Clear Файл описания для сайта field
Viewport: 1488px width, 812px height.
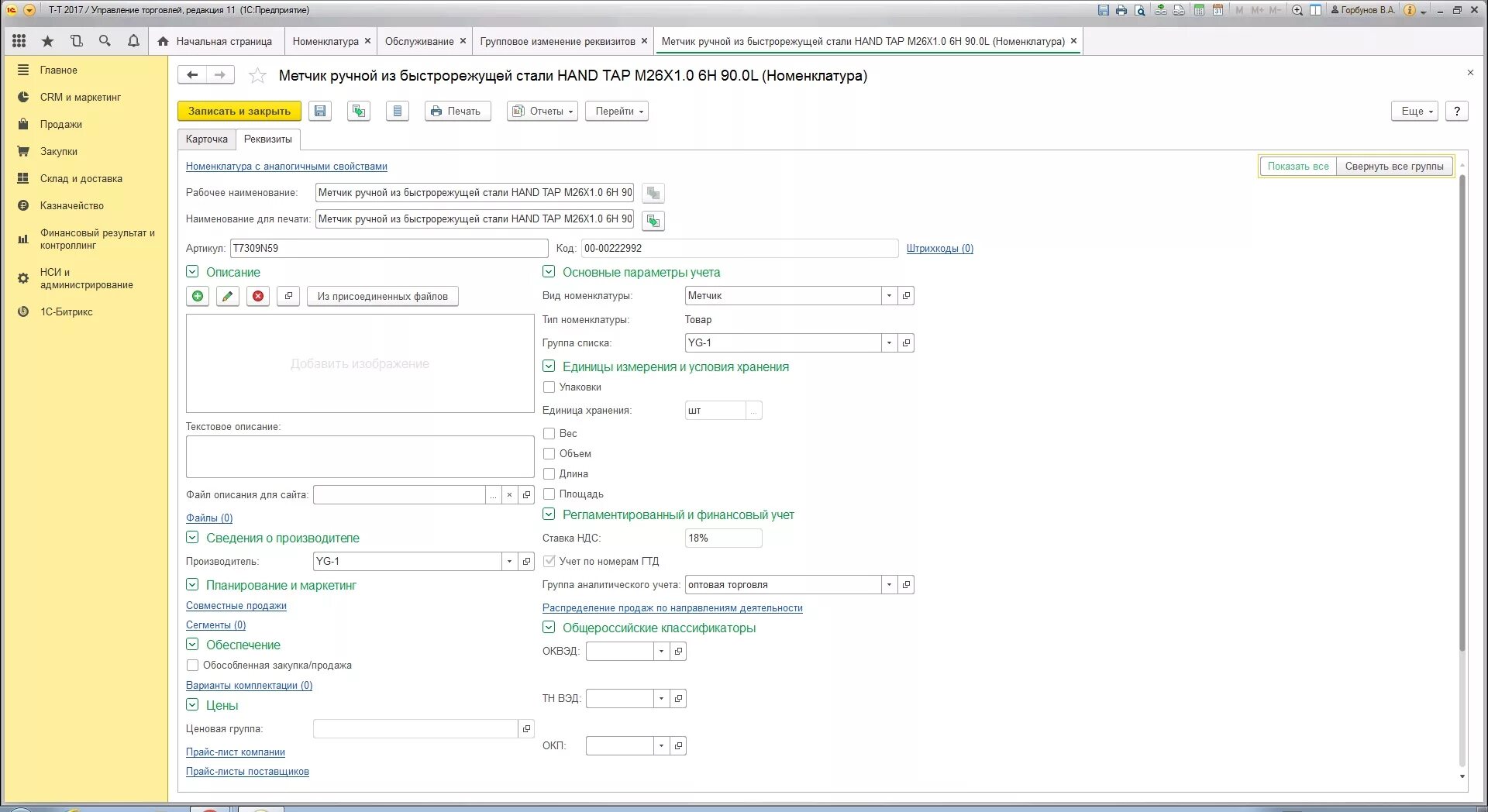(x=509, y=495)
